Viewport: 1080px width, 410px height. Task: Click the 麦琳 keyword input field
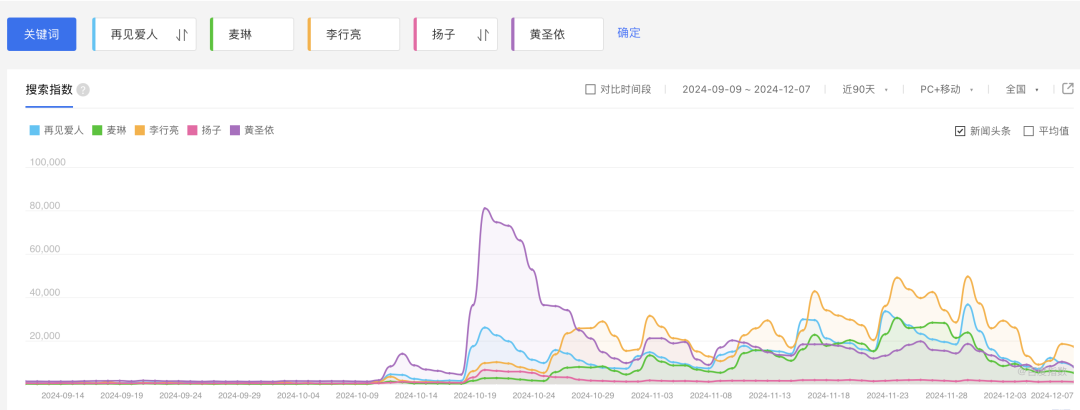pyautogui.click(x=251, y=34)
